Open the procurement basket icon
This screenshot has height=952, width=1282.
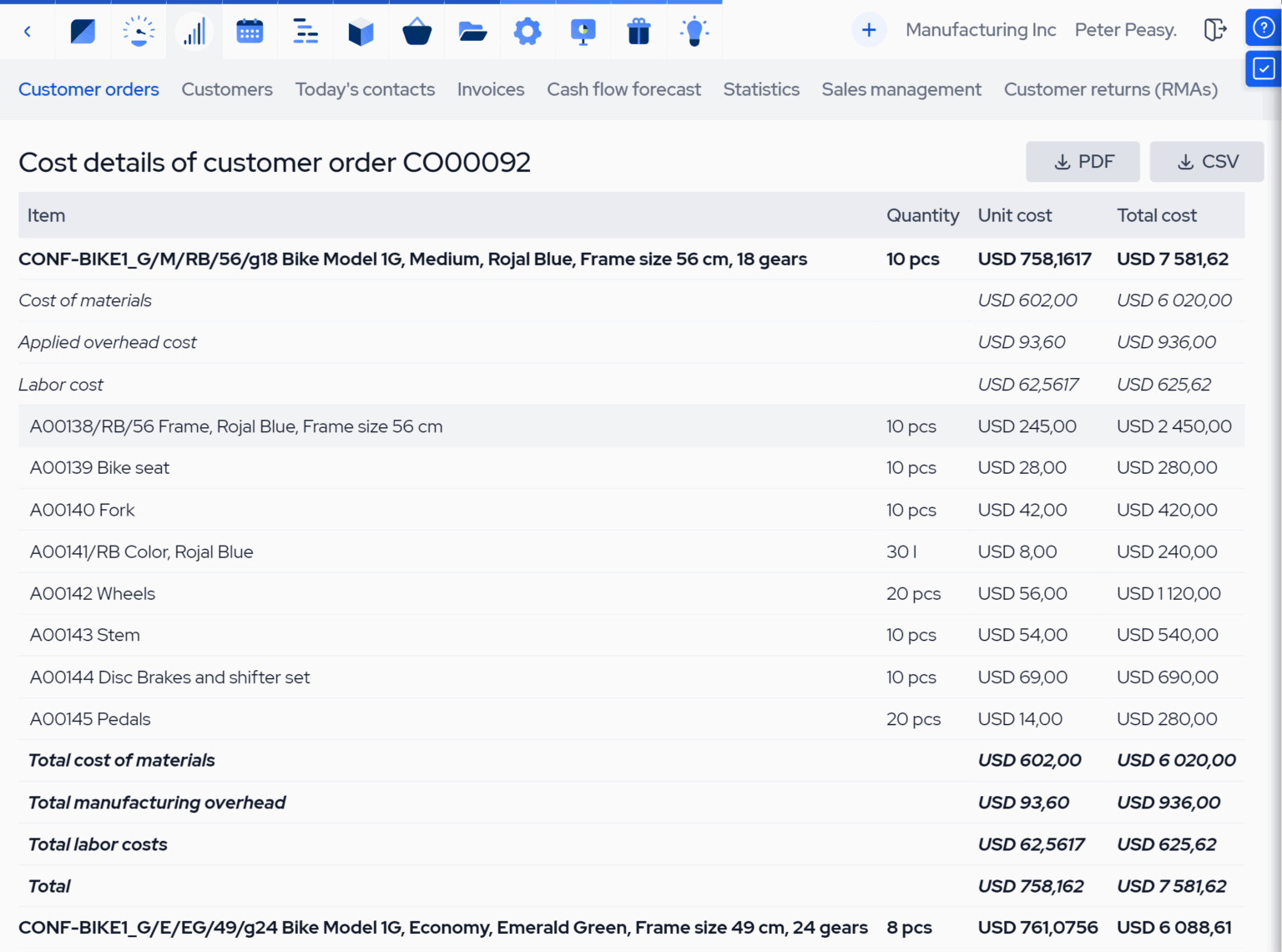tap(416, 31)
